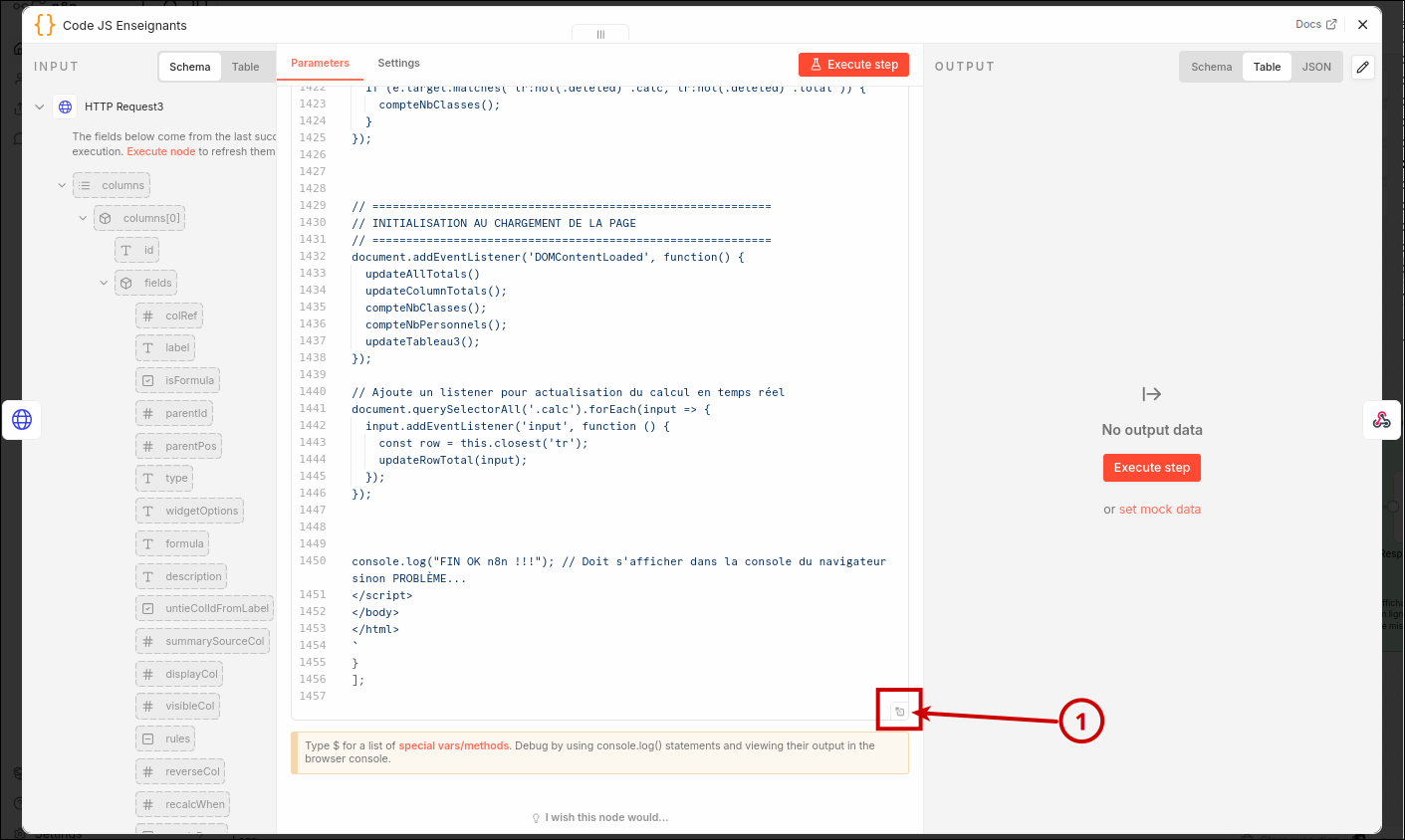Viewport: 1405px width, 840px height.
Task: Open the next node via webhook icon
Action: click(1382, 420)
